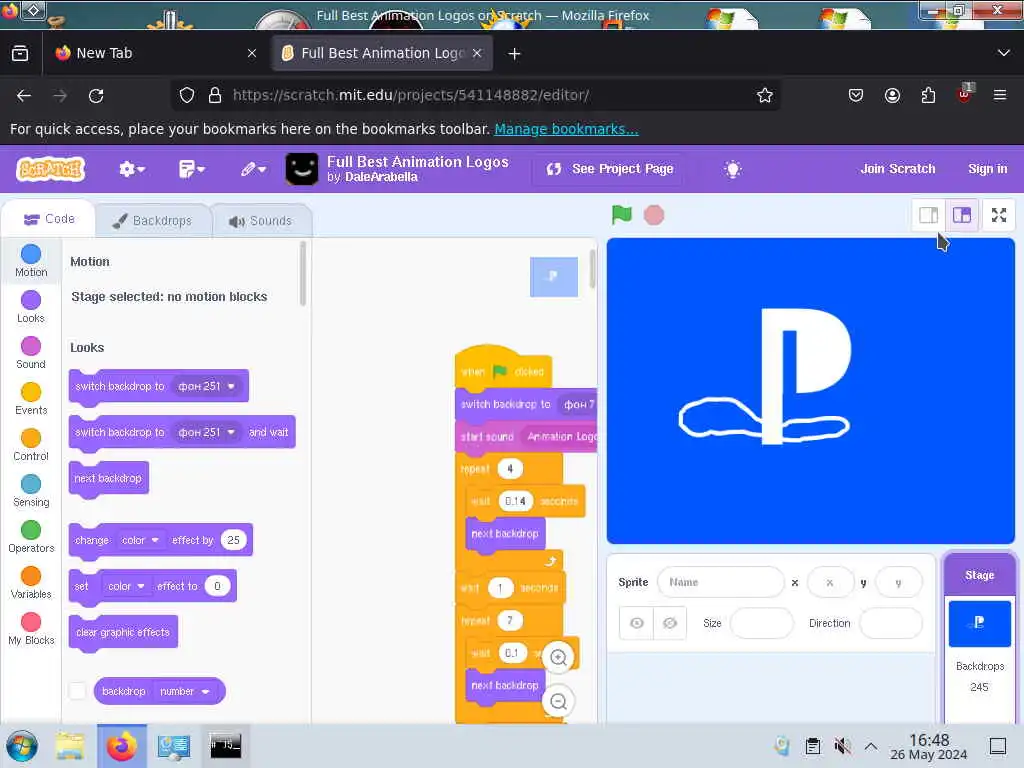List all tabs chevron
The width and height of the screenshot is (1024, 768).
1003,53
